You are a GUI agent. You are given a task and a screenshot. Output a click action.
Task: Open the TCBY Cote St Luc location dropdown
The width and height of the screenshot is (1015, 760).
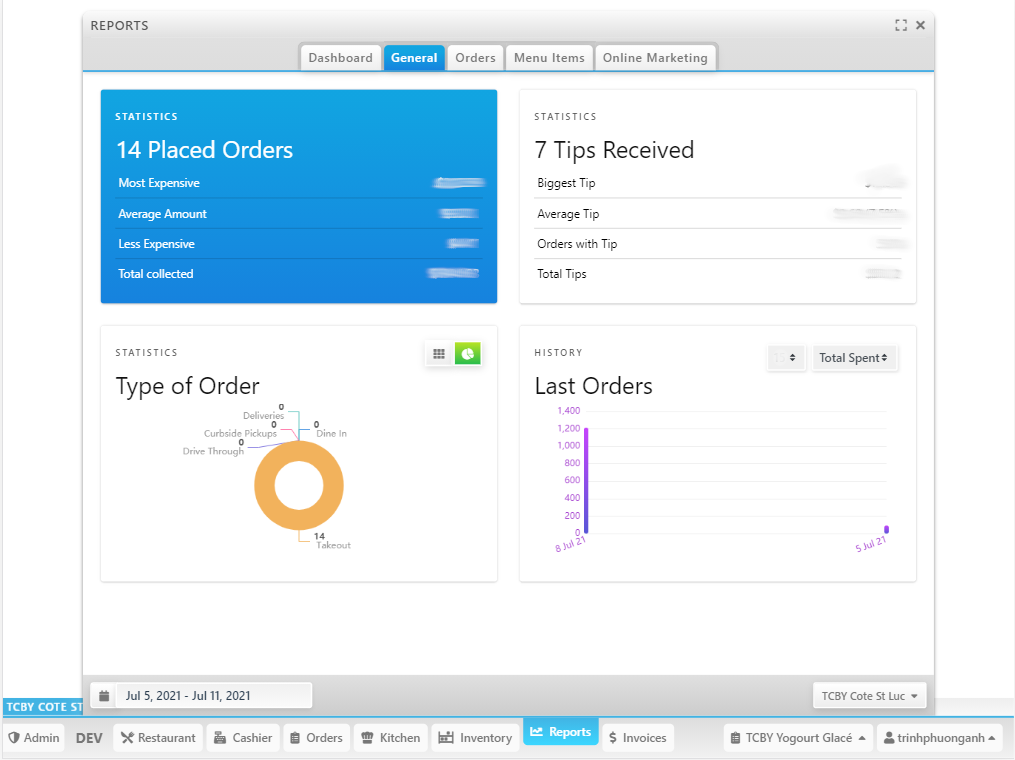point(869,696)
